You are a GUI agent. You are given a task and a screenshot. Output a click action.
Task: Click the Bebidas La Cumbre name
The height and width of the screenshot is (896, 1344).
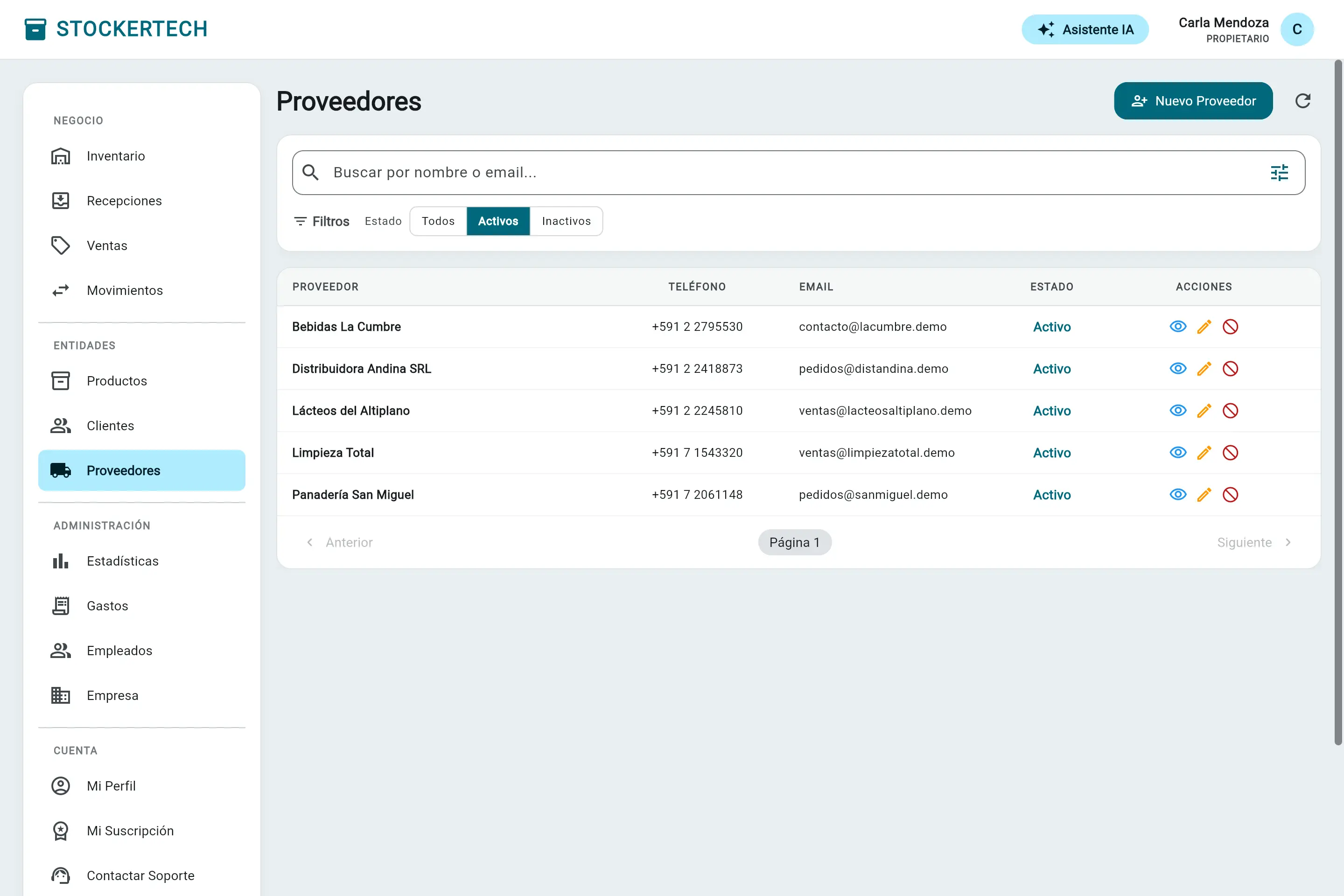point(346,326)
